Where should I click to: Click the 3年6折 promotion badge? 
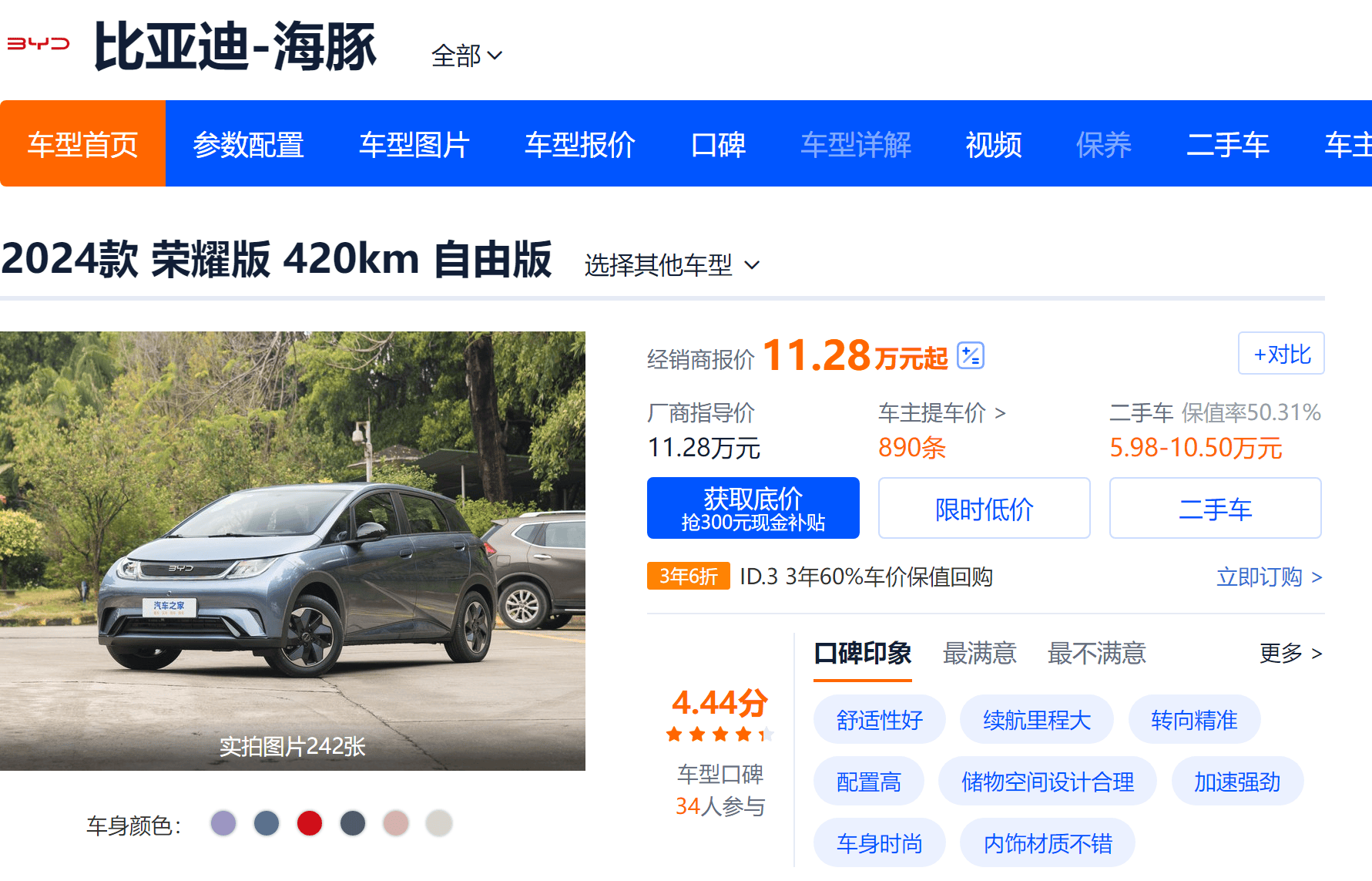(x=688, y=576)
